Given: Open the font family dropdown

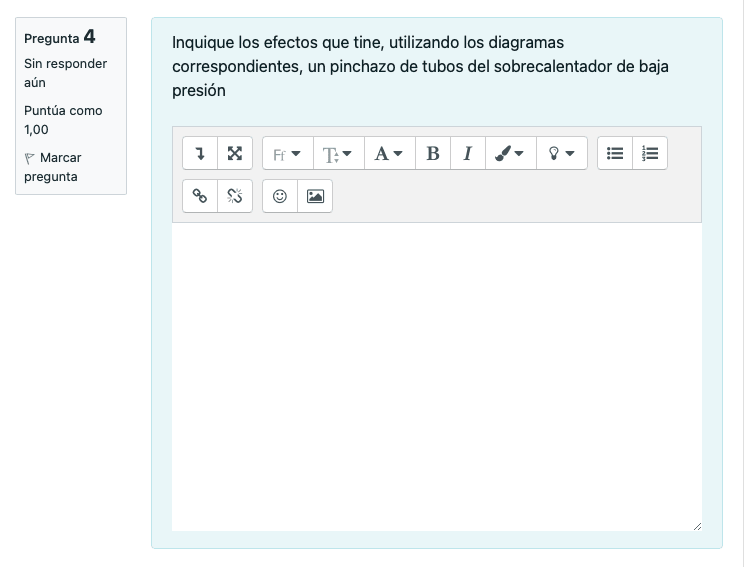Looking at the screenshot, I should click(288, 153).
